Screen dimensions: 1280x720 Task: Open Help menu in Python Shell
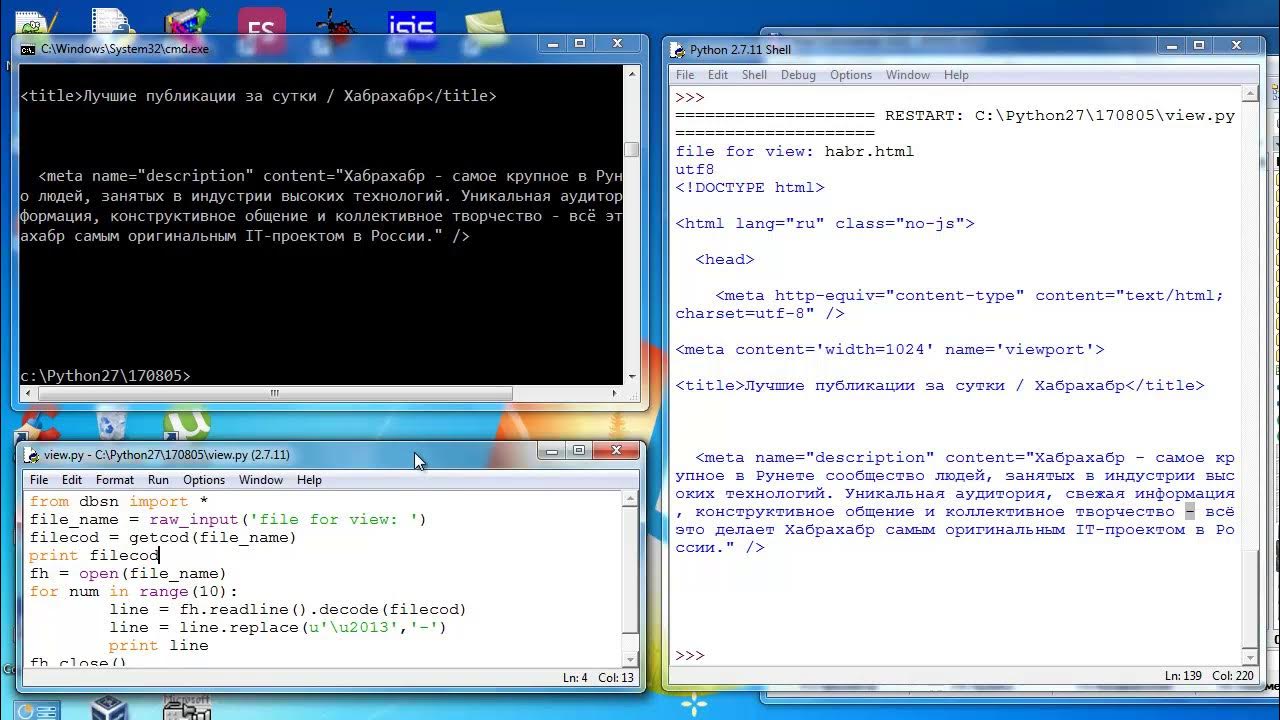point(956,75)
